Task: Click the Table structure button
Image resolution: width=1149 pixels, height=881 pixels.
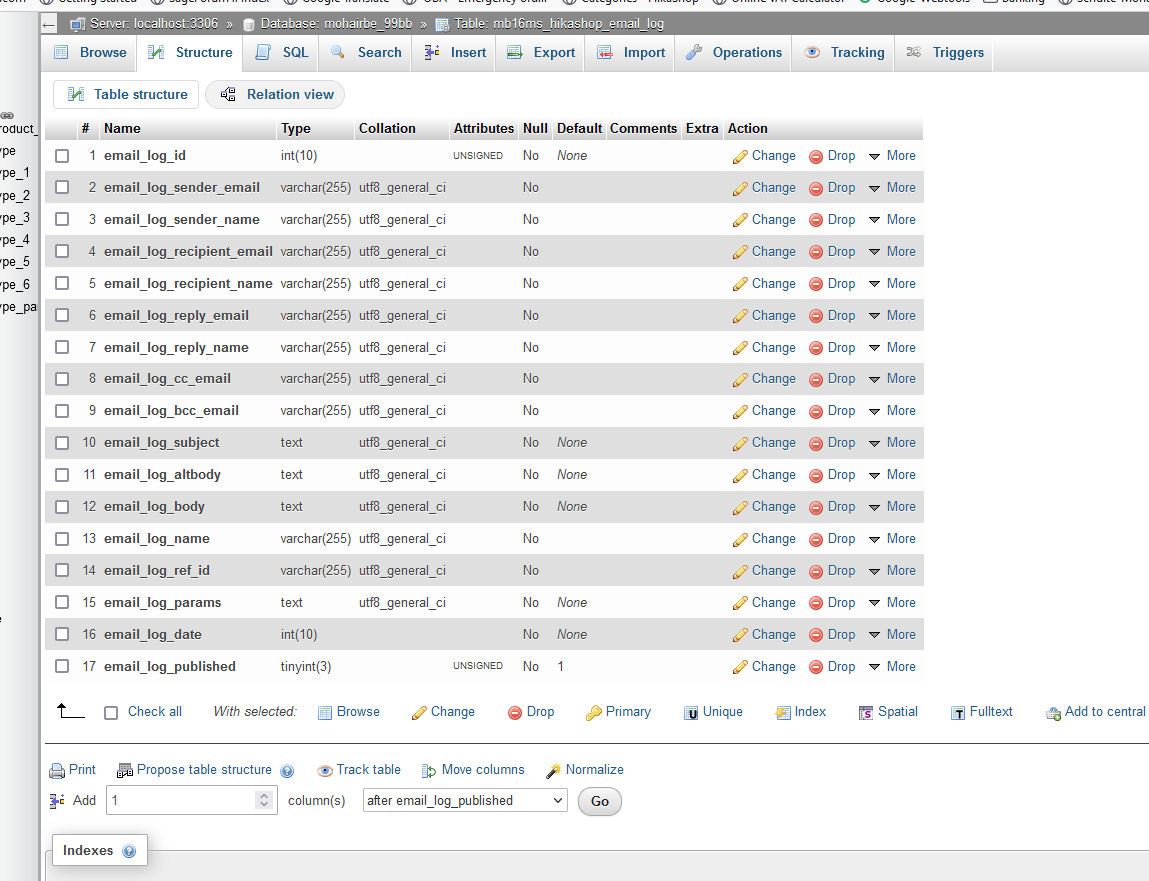Action: pos(126,95)
